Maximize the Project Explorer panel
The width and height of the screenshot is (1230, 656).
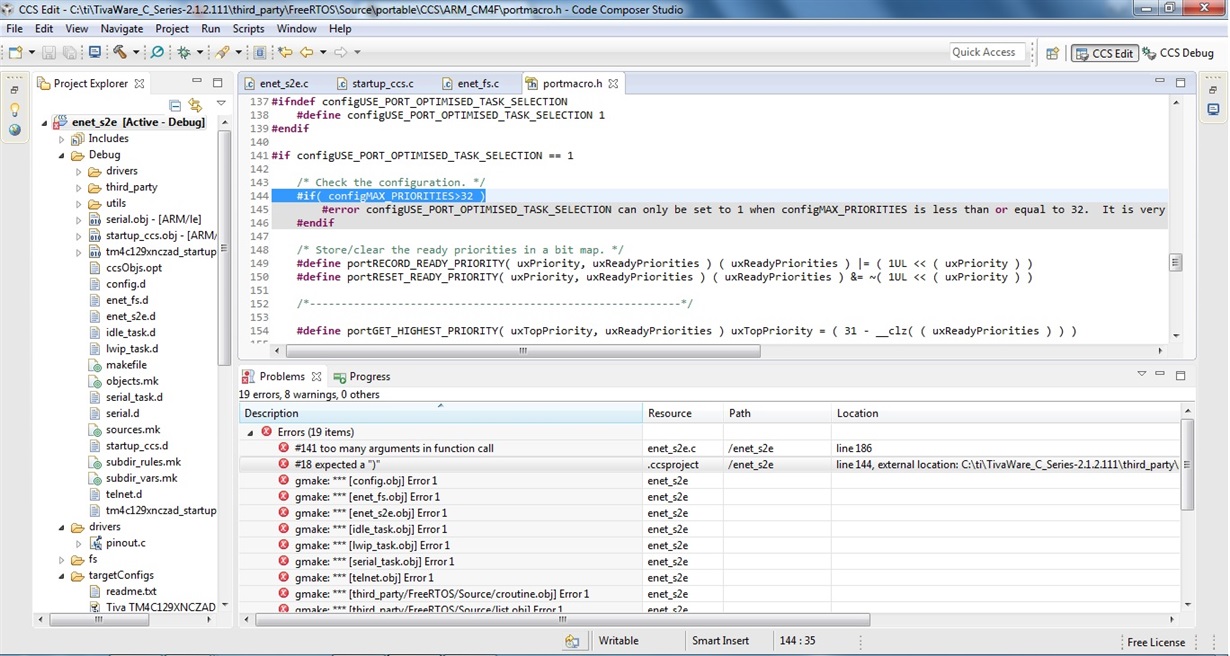tap(217, 83)
